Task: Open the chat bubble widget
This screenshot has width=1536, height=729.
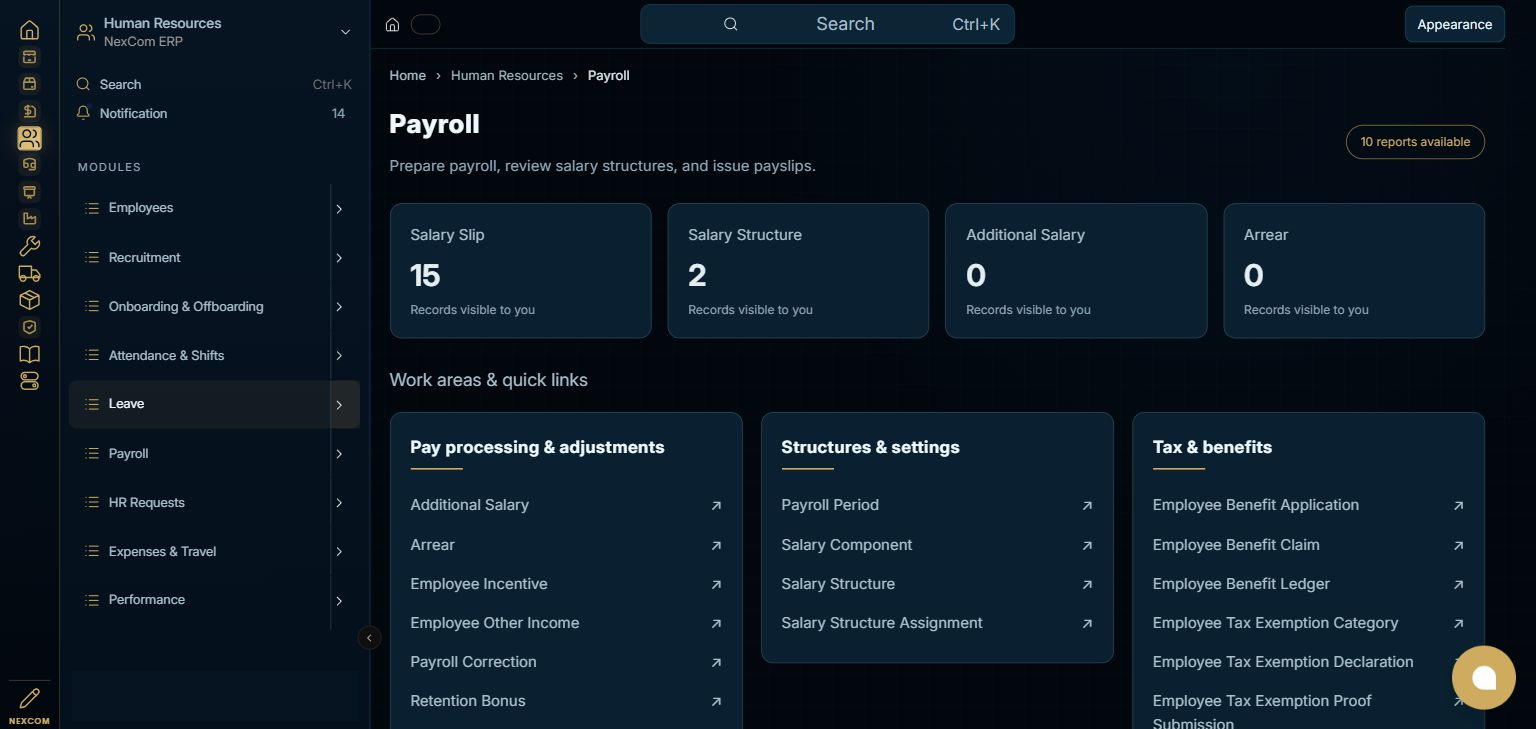Action: point(1484,678)
